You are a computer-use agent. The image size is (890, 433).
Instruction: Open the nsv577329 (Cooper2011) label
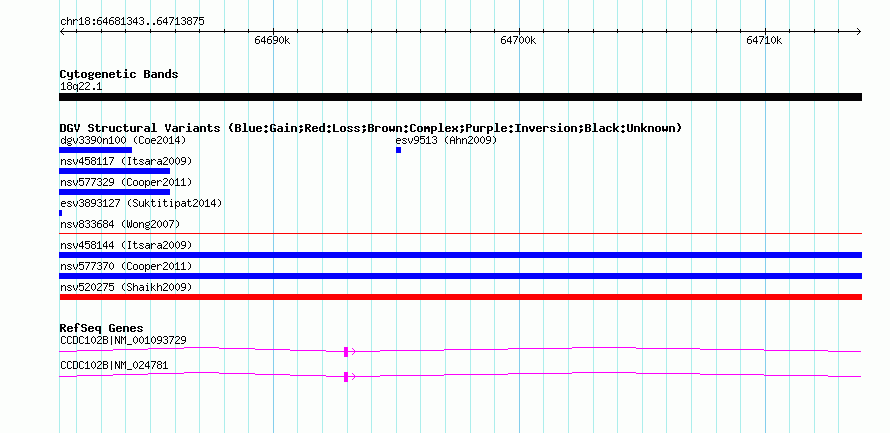coord(126,183)
